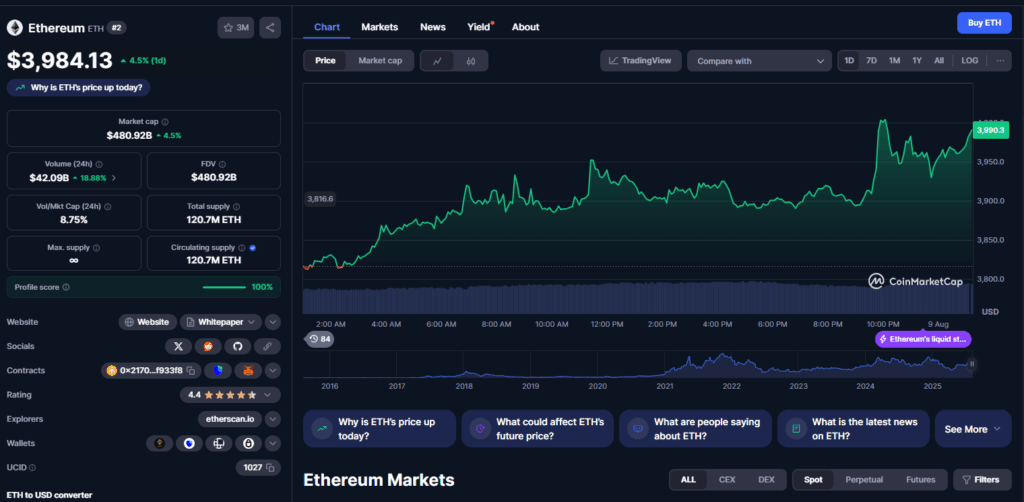Switch chart to Market cap

(380, 61)
